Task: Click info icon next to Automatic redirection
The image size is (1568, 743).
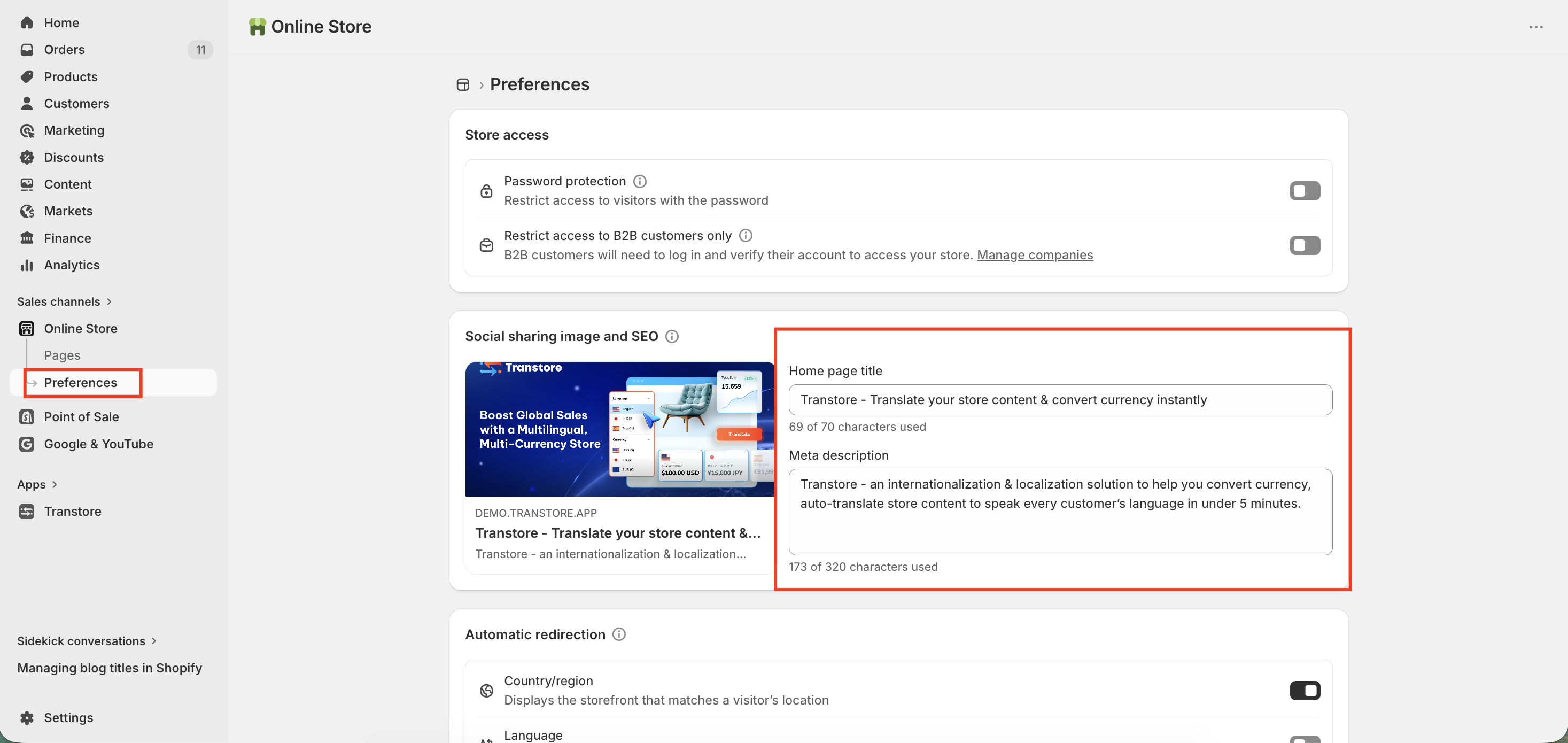Action: click(619, 634)
